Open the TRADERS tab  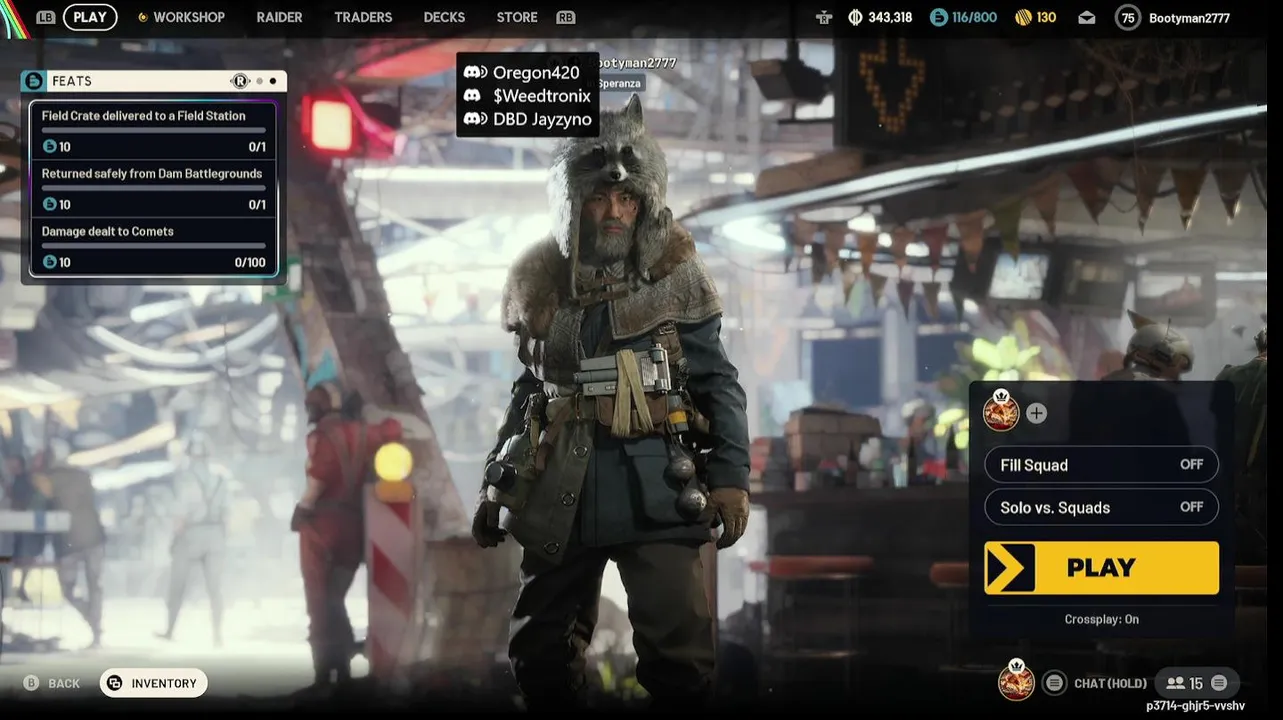(x=363, y=17)
